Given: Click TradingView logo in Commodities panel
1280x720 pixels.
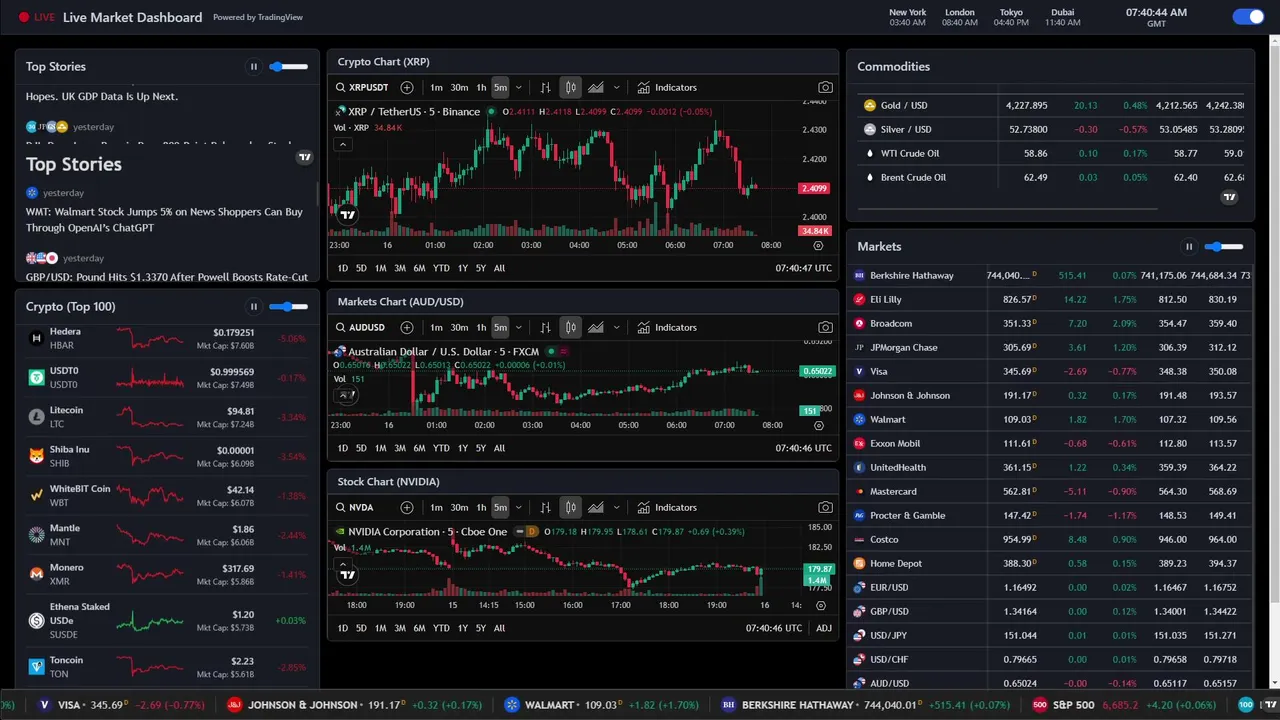Looking at the screenshot, I should point(1230,197).
